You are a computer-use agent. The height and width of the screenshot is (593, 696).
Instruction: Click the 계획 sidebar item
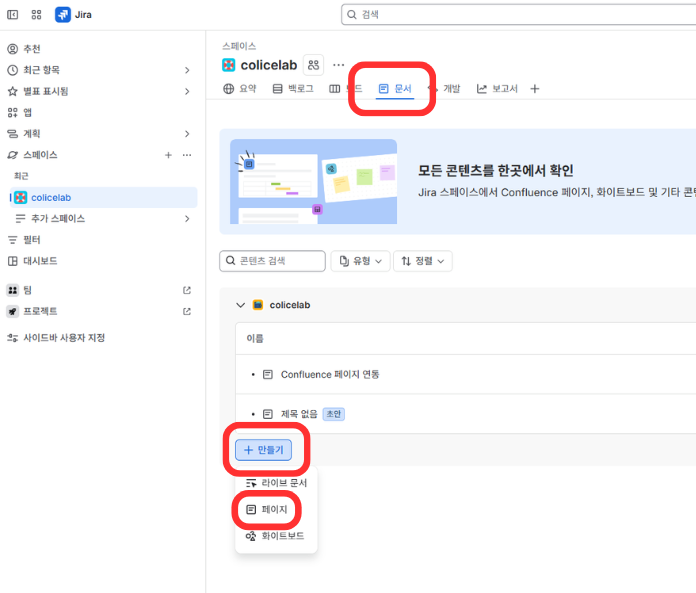(x=32, y=134)
